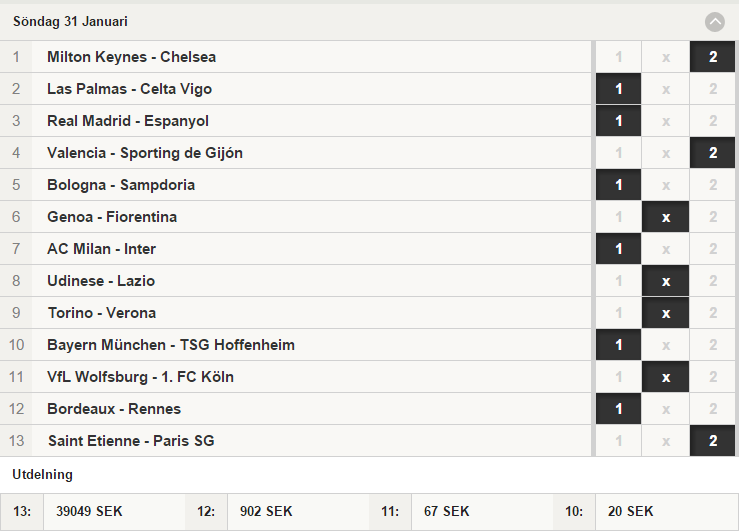
Task: Toggle selected 2 for Saint Etienne - Paris SG
Action: pos(713,442)
